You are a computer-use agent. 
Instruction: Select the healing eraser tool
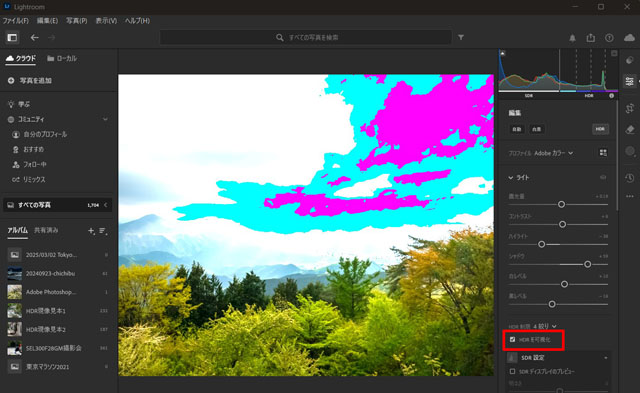click(629, 129)
